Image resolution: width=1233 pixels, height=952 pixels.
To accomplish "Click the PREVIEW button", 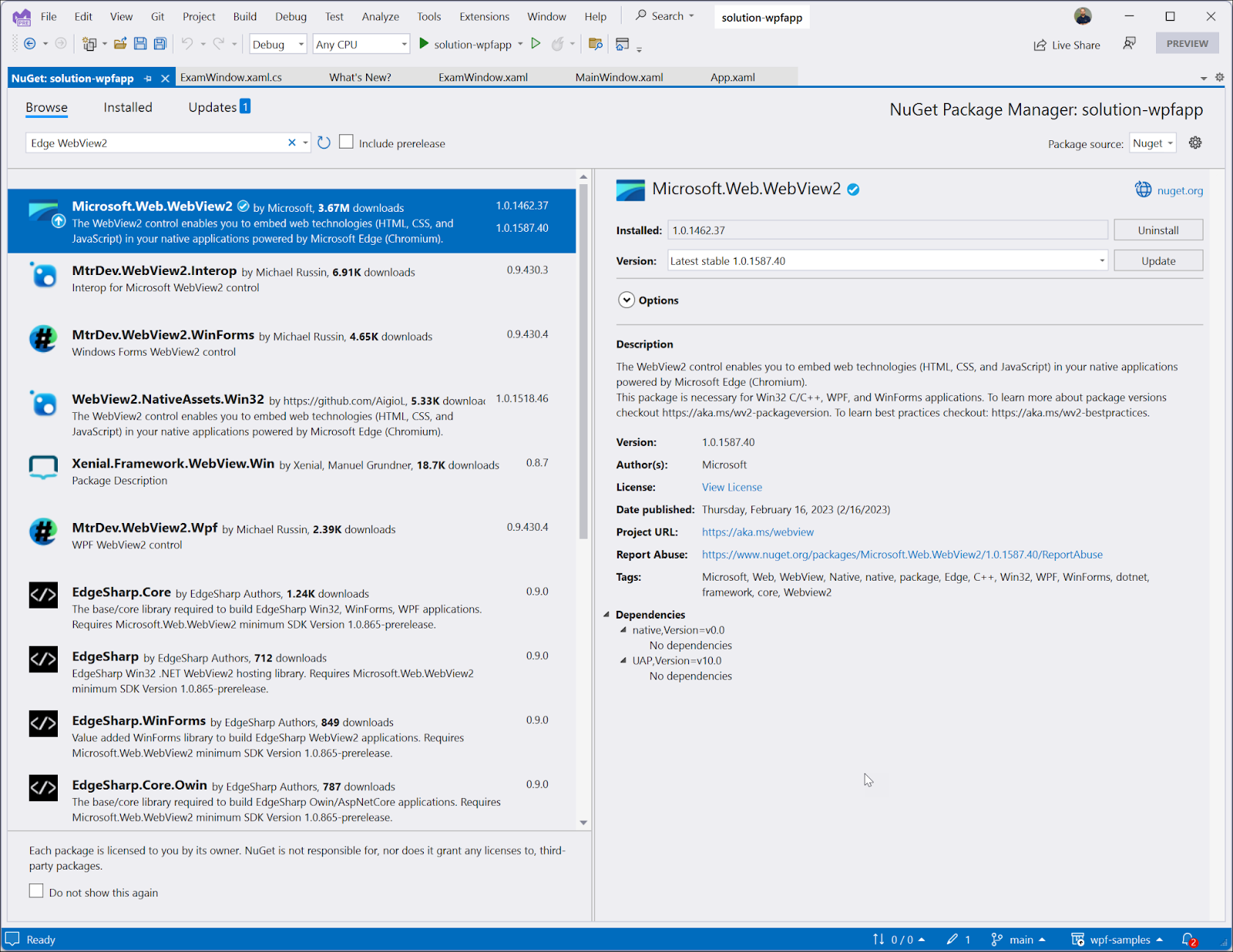I will pyautogui.click(x=1187, y=43).
